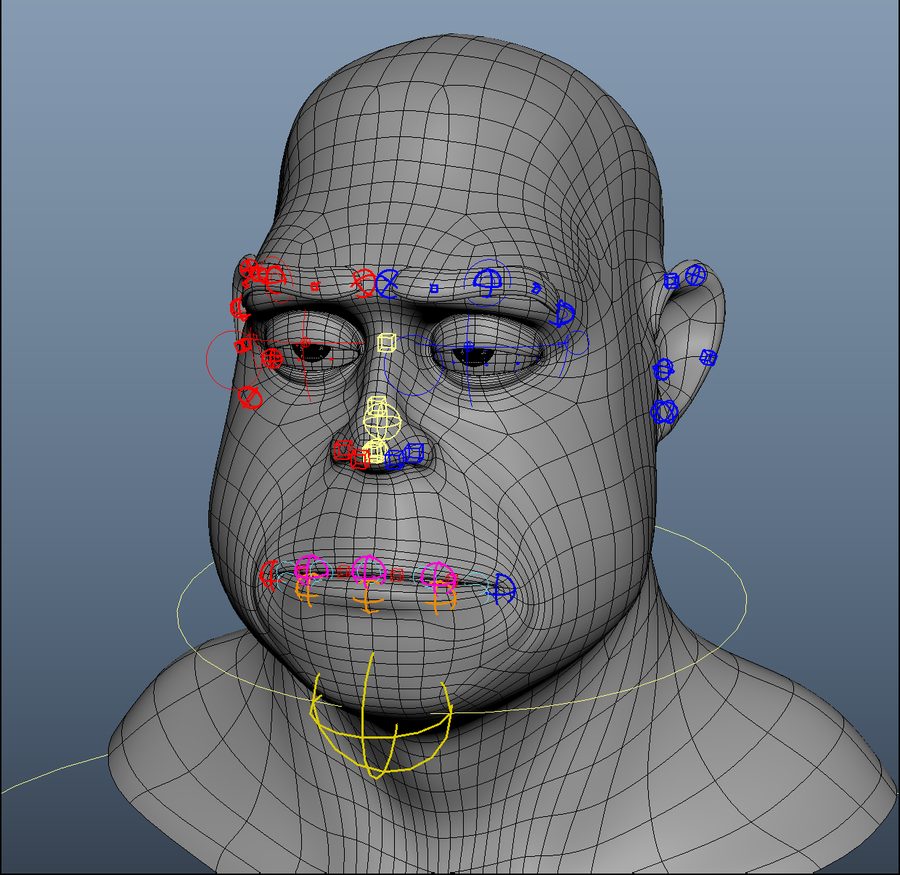
Task: Select the outermost red nostril cube control
Action: 343,450
